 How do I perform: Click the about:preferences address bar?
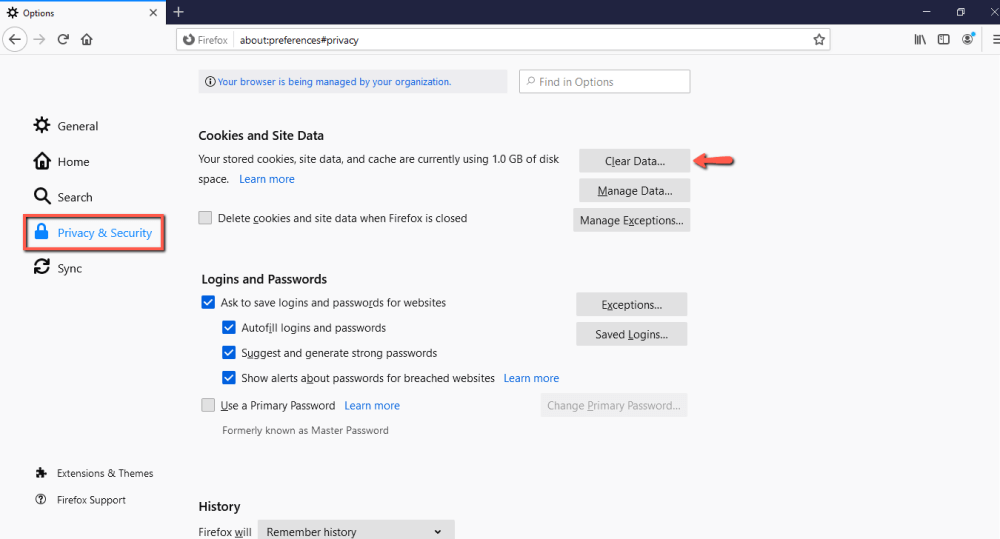tap(503, 40)
